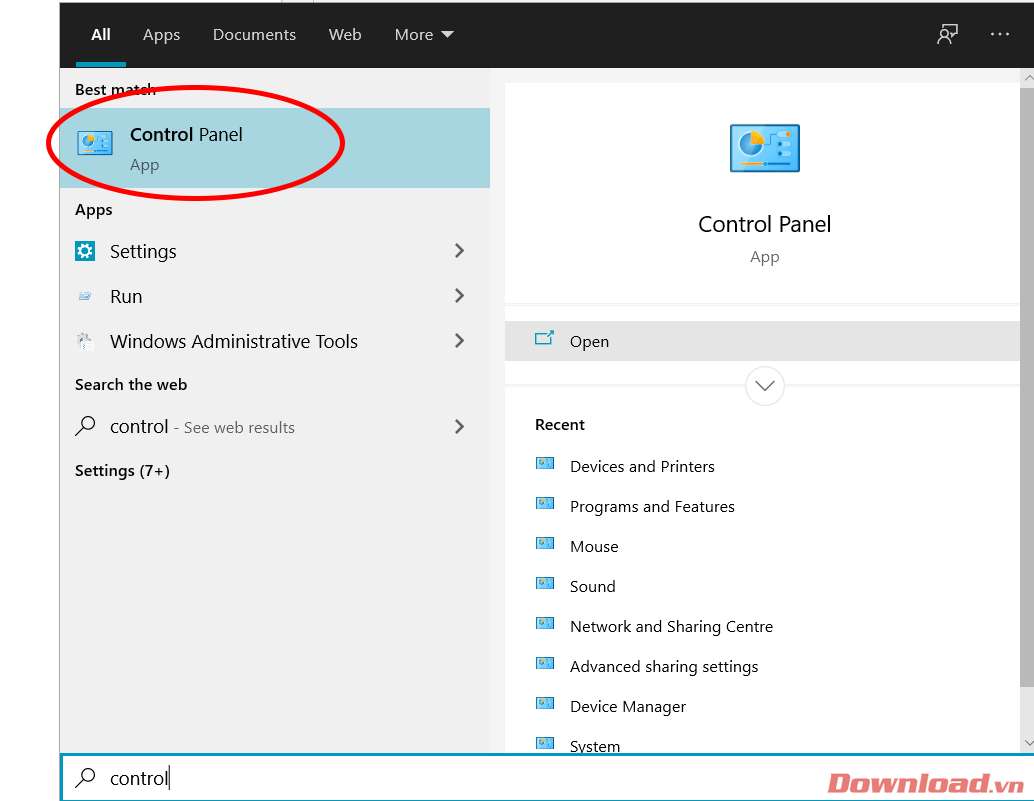Click the scrollbar down arrow
This screenshot has width=1034, height=801.
pos(1027,743)
